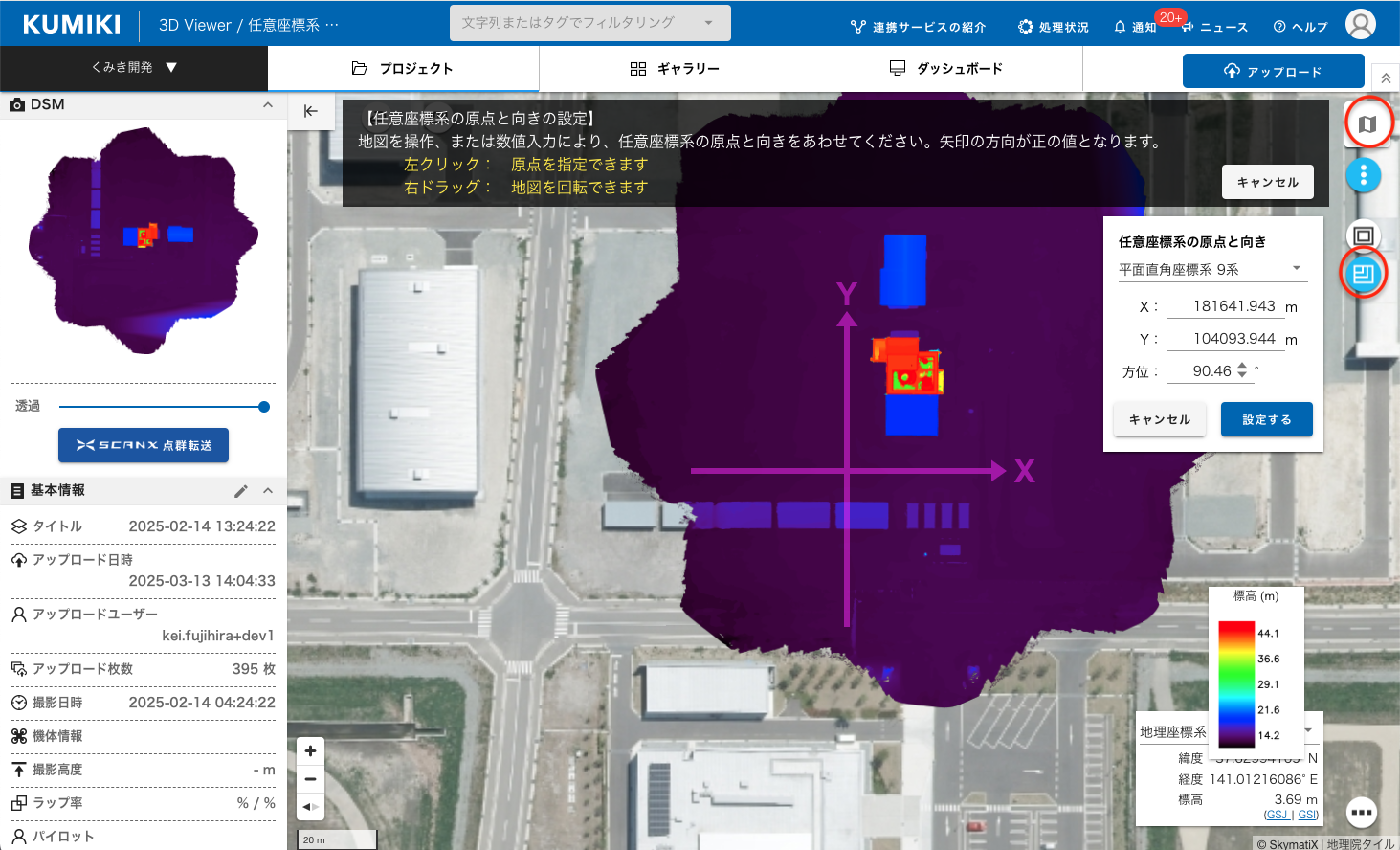Open the tag filter dropdown
This screenshot has width=1400, height=850.
(589, 23)
